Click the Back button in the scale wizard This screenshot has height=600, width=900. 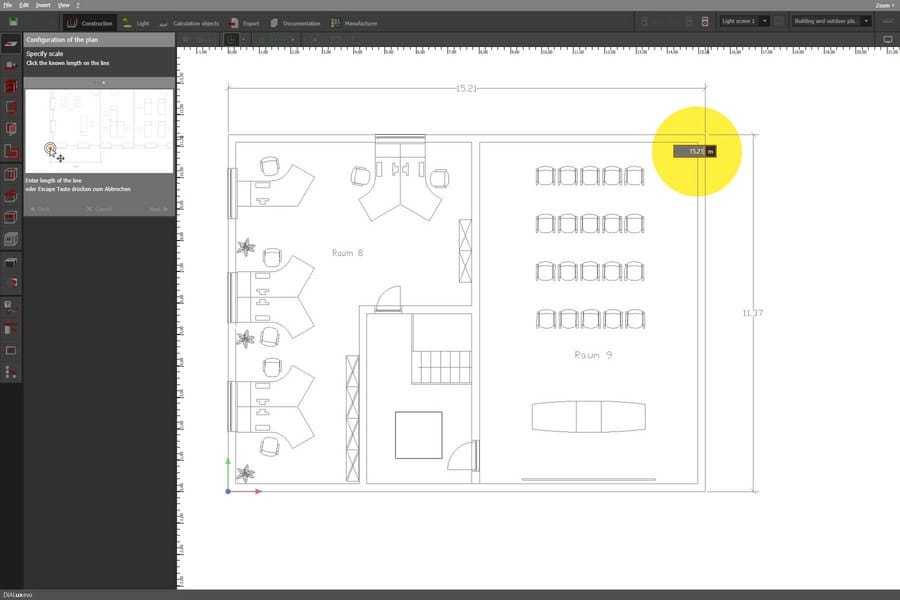coord(40,210)
